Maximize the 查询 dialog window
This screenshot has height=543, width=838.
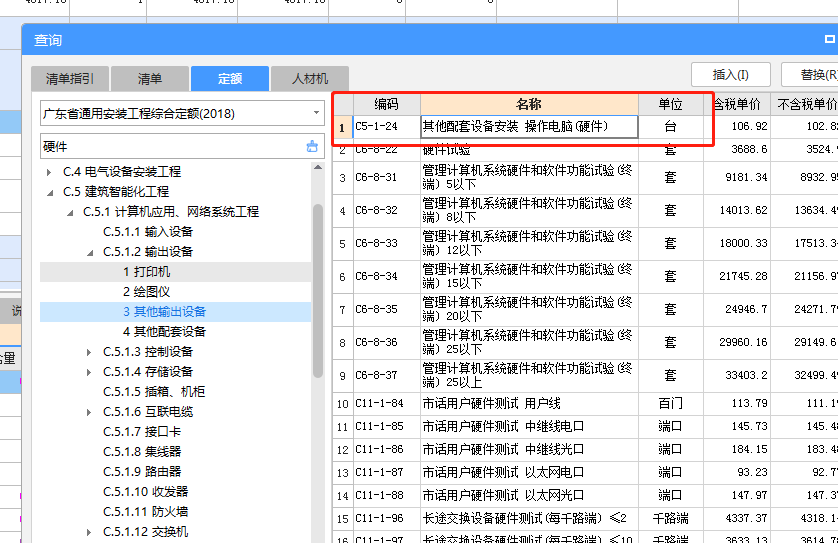pos(829,39)
